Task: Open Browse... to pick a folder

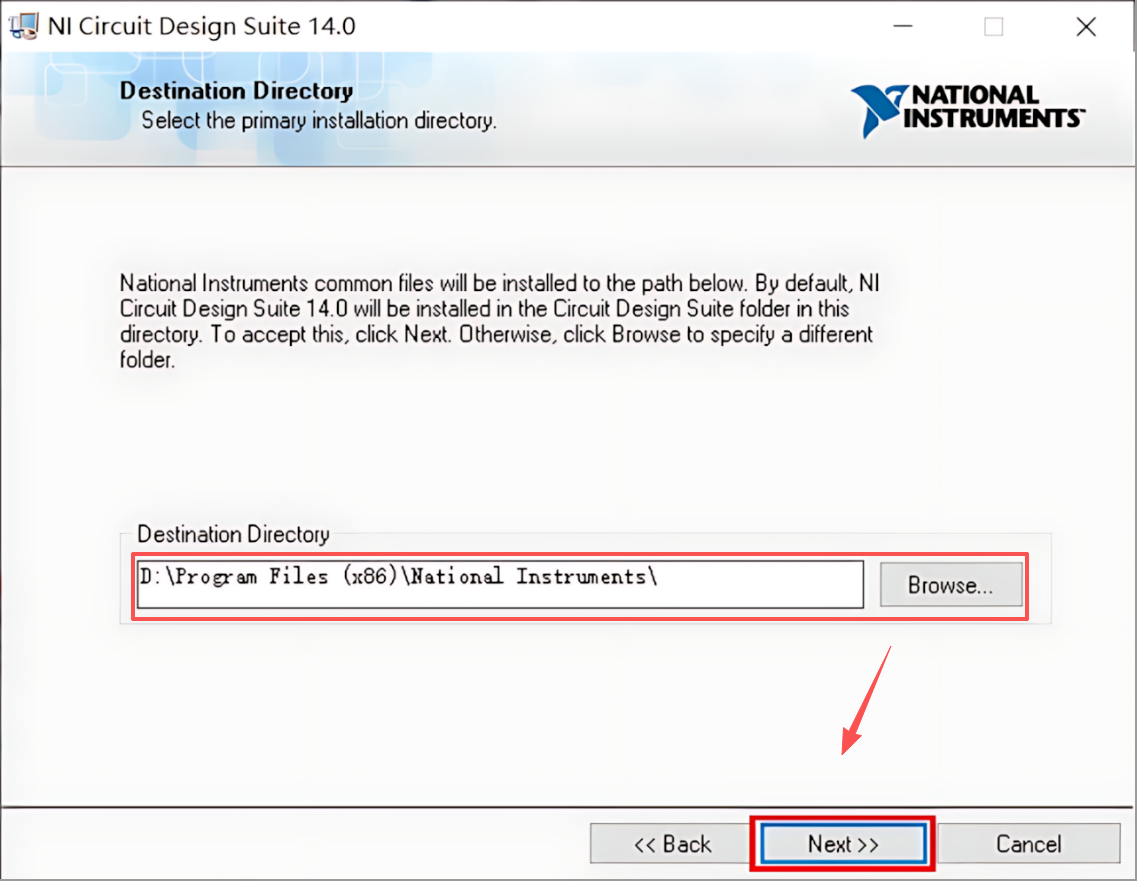Action: click(x=951, y=584)
